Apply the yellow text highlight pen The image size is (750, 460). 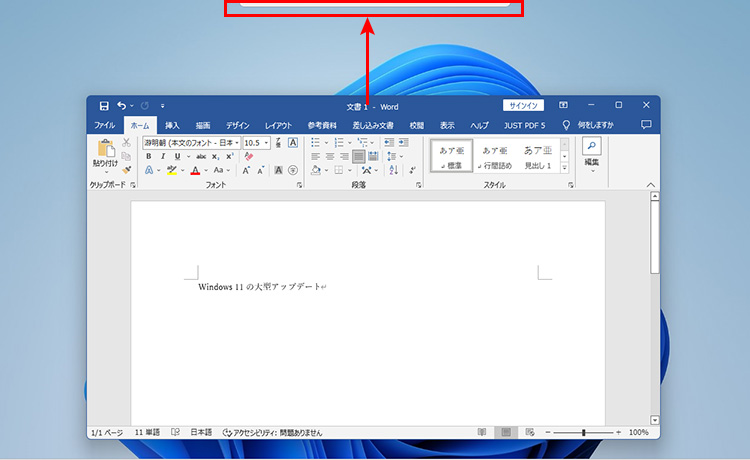click(172, 170)
